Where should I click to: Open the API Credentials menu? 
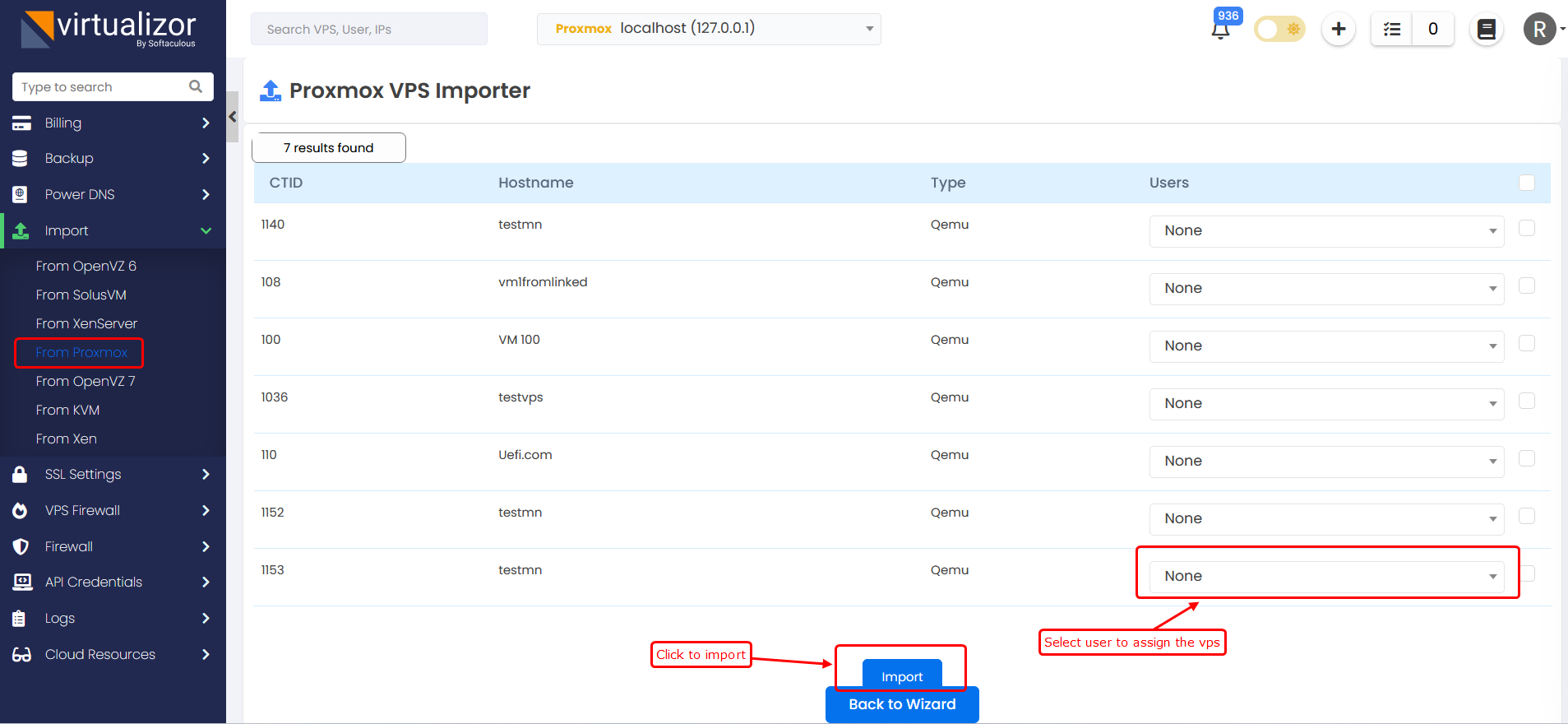pyautogui.click(x=113, y=582)
